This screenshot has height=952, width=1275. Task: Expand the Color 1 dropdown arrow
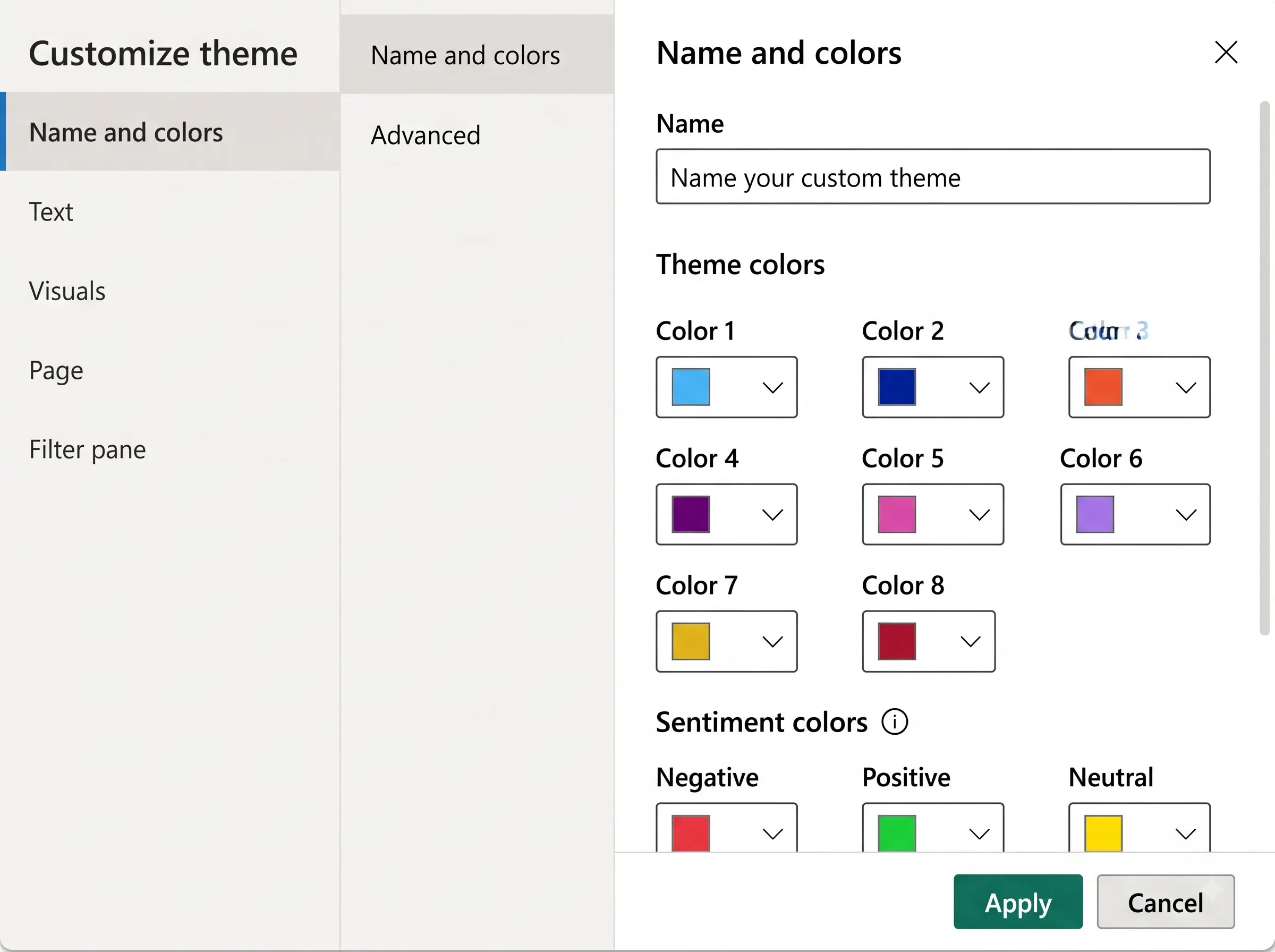click(772, 387)
